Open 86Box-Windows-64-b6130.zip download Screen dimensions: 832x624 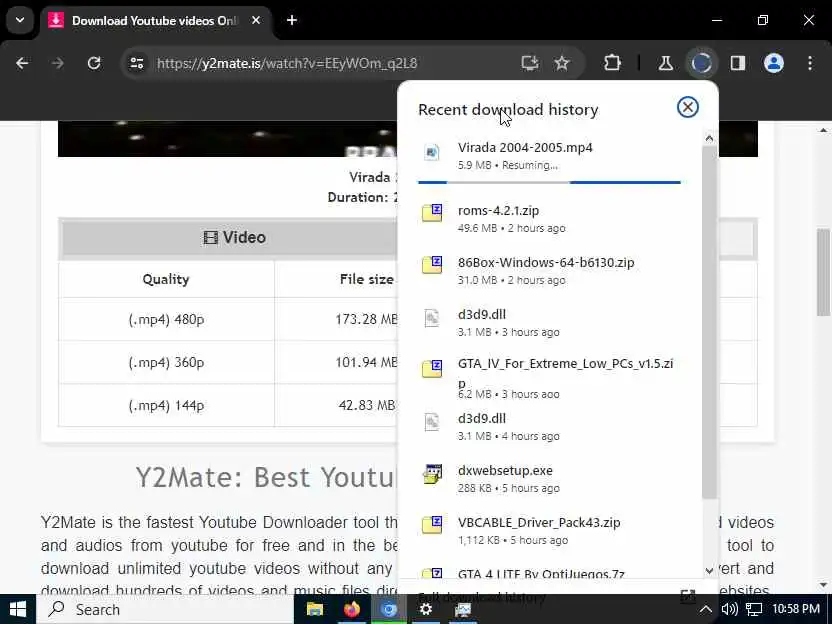tap(549, 271)
